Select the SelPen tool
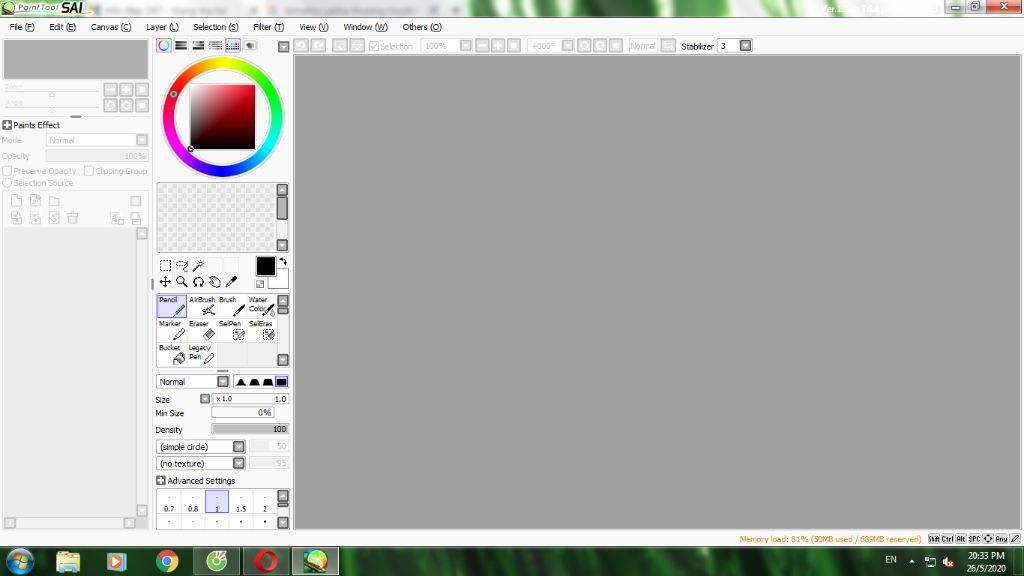 pos(232,330)
